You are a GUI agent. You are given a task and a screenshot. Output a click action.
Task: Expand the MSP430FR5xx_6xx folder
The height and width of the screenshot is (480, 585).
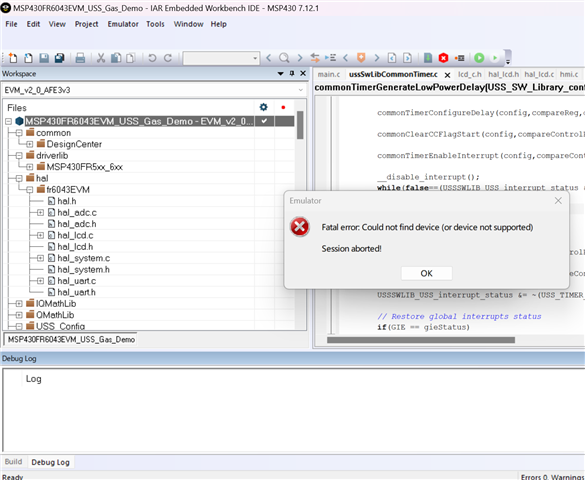(x=29, y=167)
